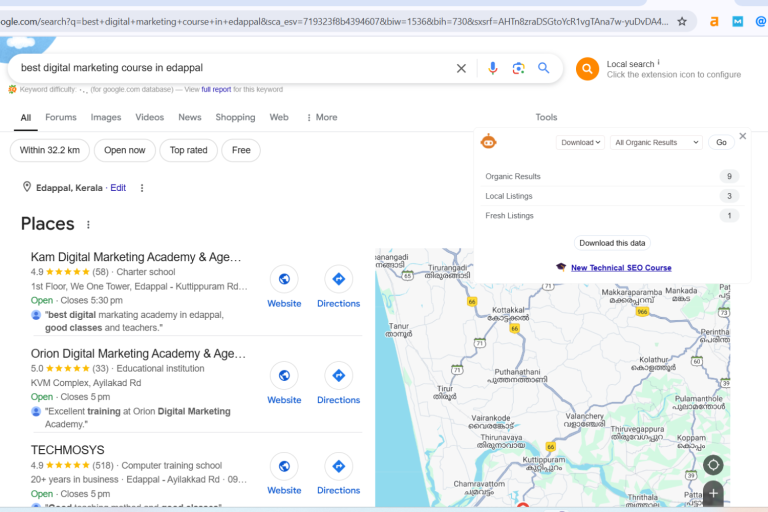Open the search Tools options

click(x=546, y=118)
